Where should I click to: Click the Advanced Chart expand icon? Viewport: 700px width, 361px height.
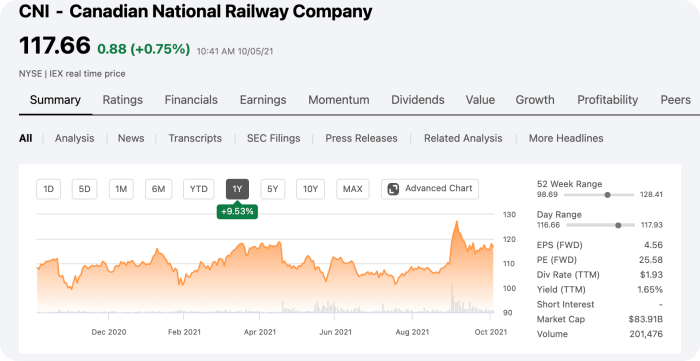[x=393, y=189]
